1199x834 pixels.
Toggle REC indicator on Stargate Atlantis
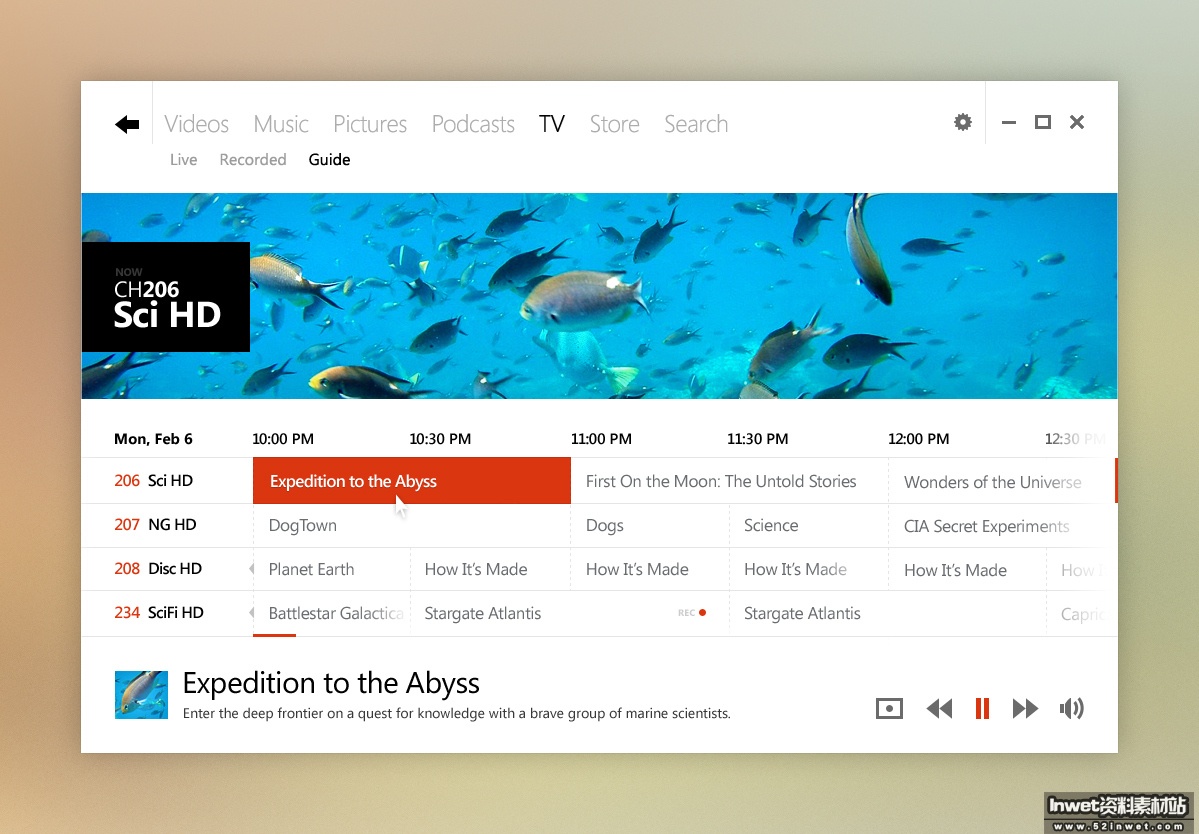click(692, 612)
